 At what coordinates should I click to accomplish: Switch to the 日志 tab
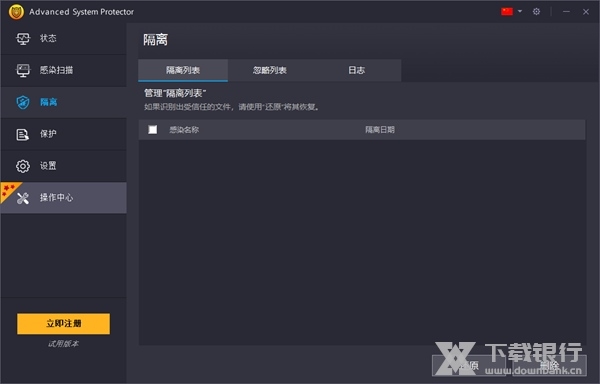[x=356, y=70]
